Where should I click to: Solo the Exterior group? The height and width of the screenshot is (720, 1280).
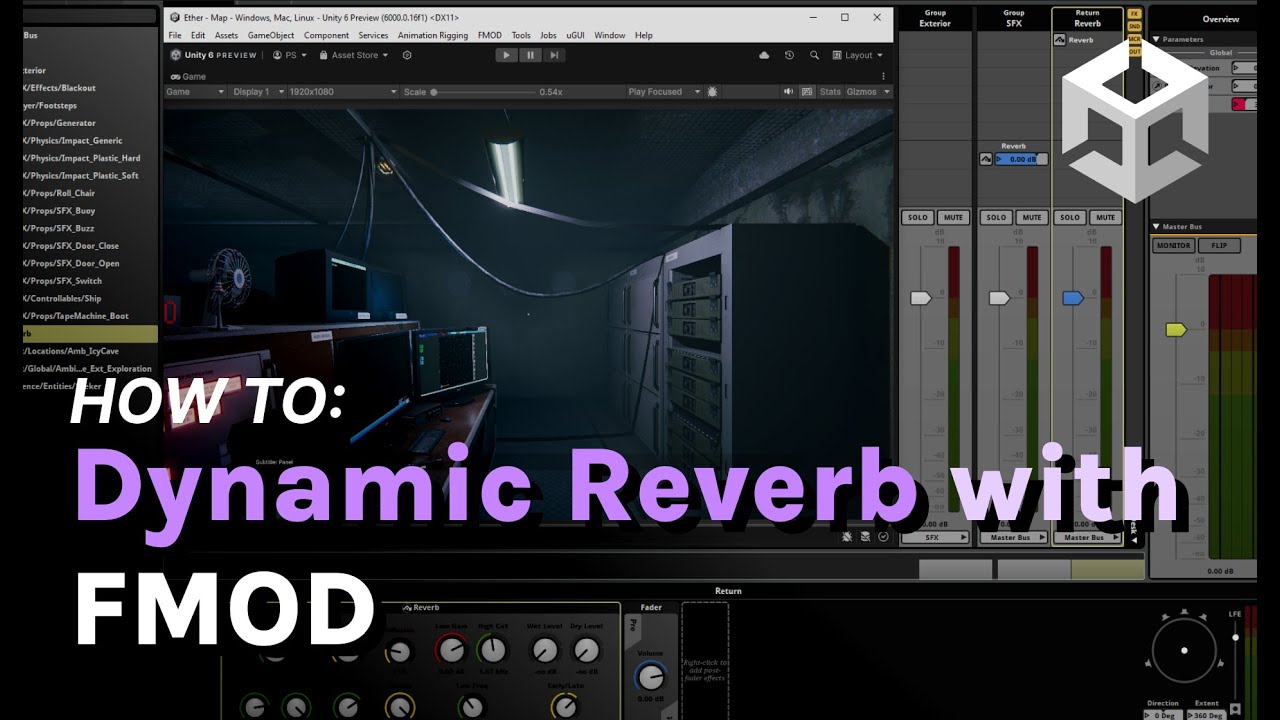[917, 217]
